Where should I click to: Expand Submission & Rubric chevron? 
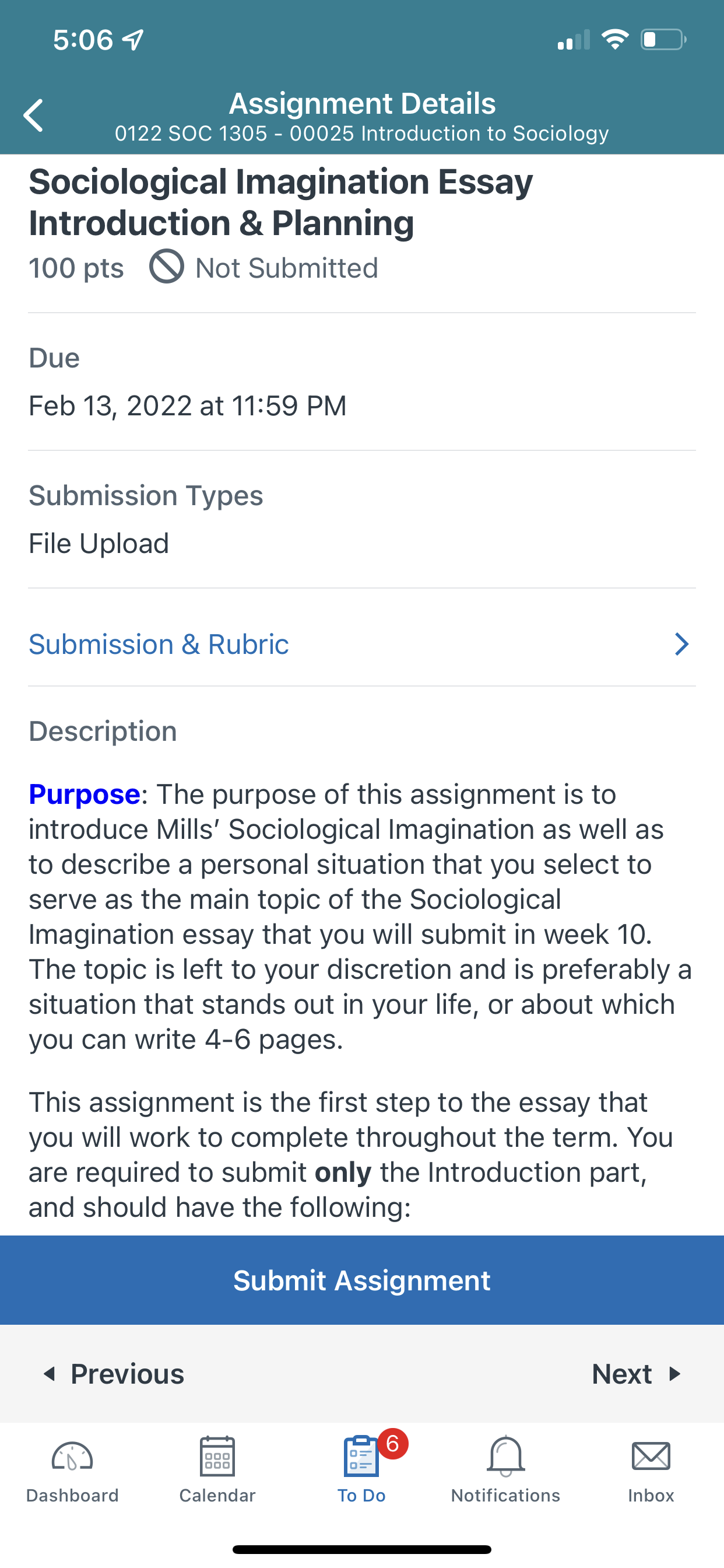(x=681, y=644)
